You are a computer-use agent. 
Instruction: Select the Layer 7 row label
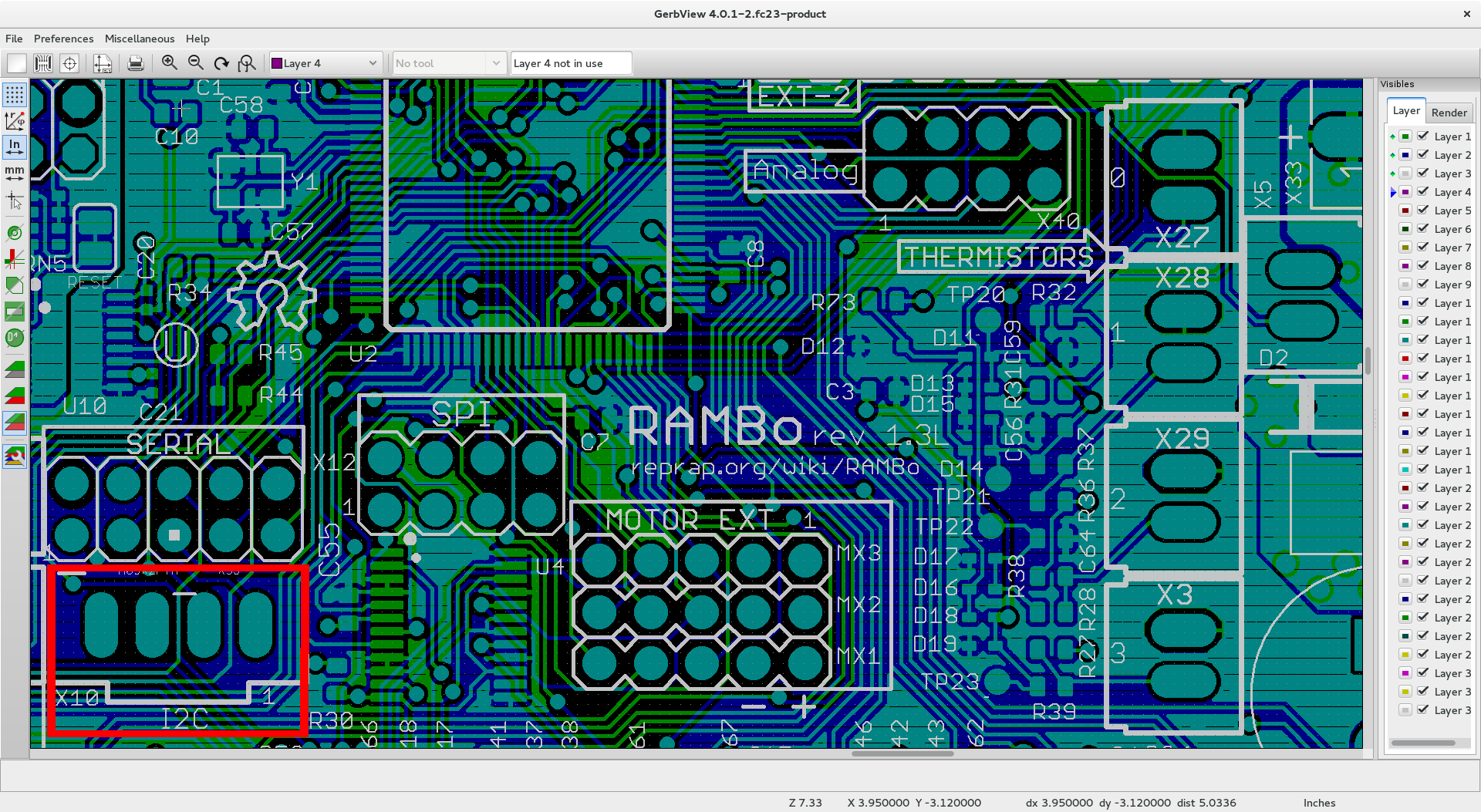1452,248
